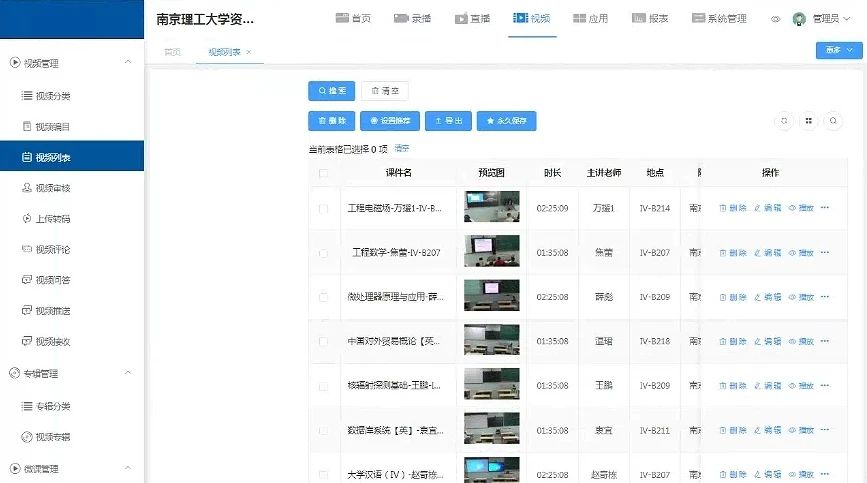Image resolution: width=867 pixels, height=483 pixels.
Task: Click the grid column-settings icon above the table
Action: 808,121
